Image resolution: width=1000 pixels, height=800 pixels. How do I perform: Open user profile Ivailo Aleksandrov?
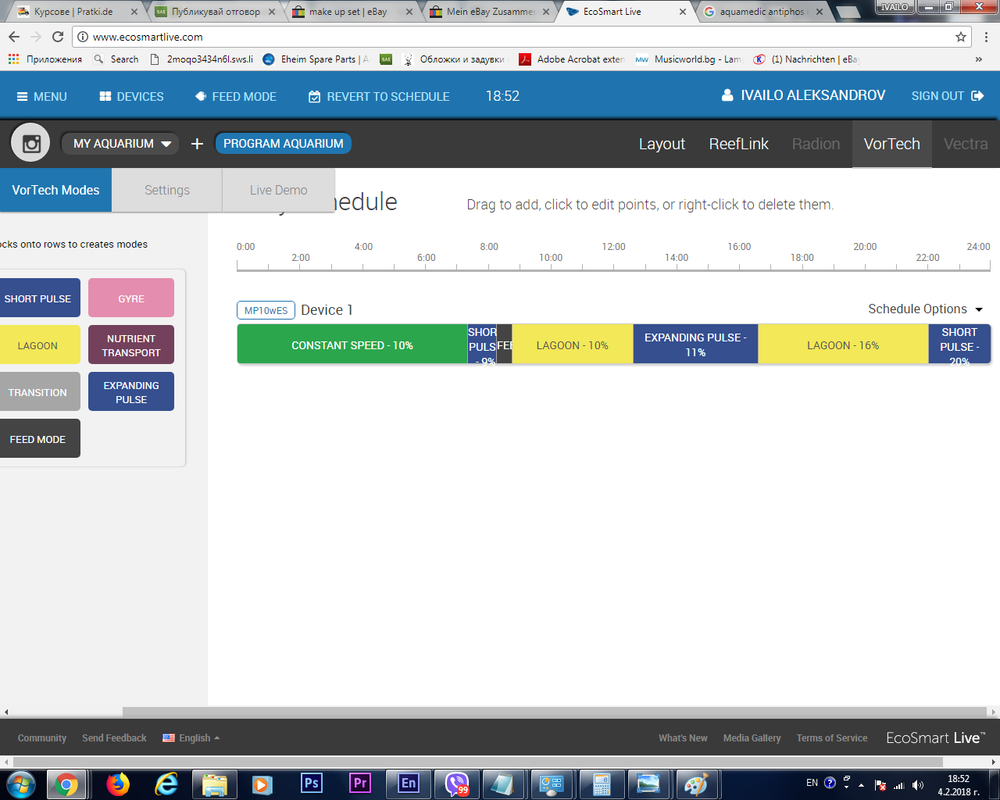coord(803,96)
